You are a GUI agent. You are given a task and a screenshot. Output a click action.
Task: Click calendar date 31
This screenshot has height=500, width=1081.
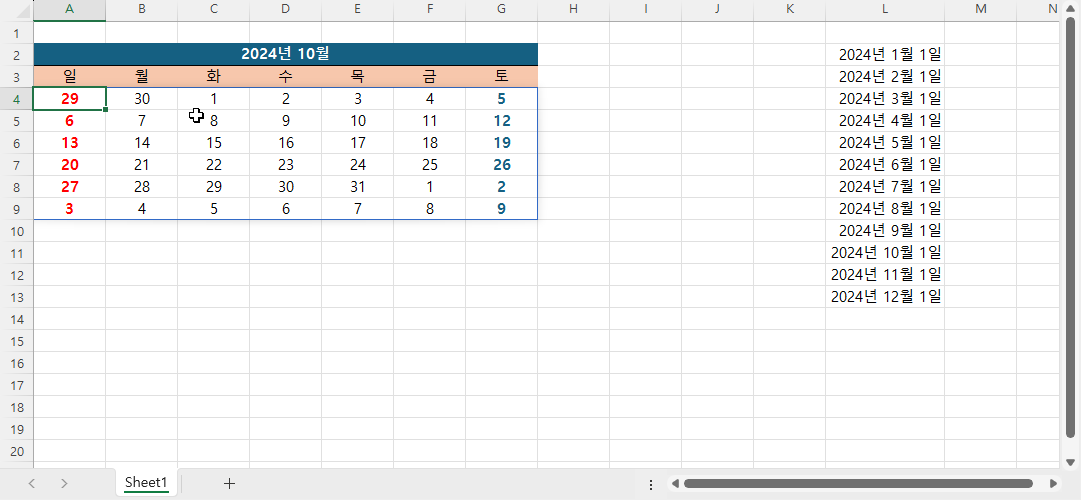358,187
